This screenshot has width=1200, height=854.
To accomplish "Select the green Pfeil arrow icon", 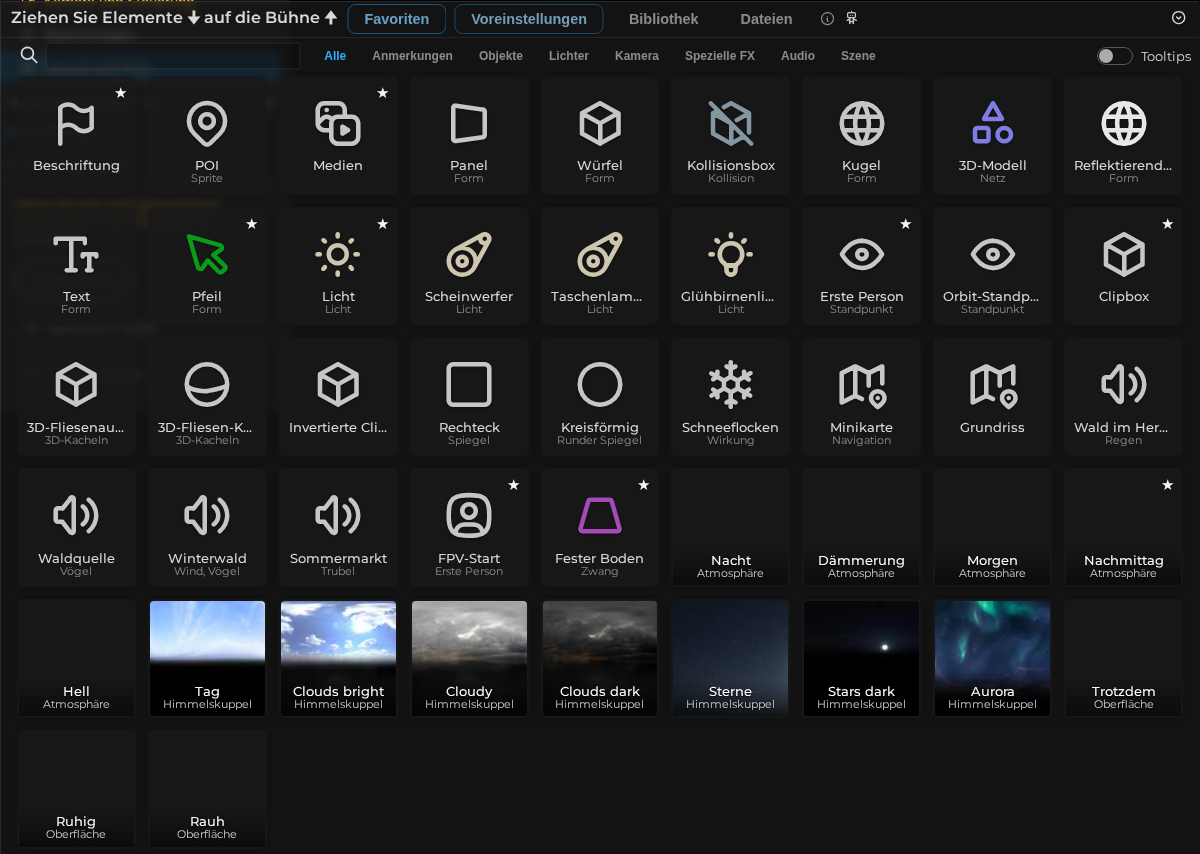I will [207, 254].
